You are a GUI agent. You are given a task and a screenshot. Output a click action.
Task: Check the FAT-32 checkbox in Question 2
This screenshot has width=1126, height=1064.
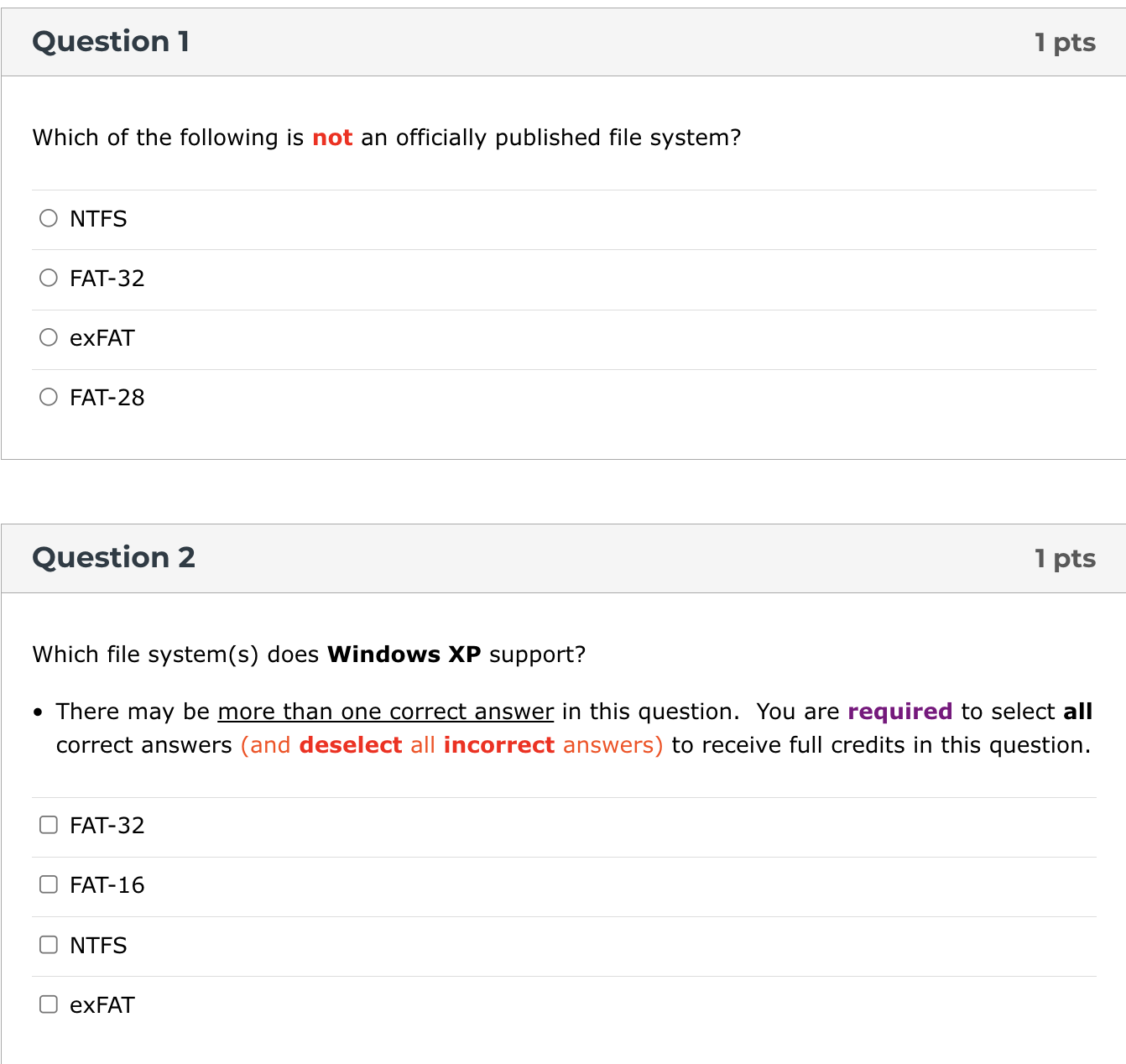49,825
